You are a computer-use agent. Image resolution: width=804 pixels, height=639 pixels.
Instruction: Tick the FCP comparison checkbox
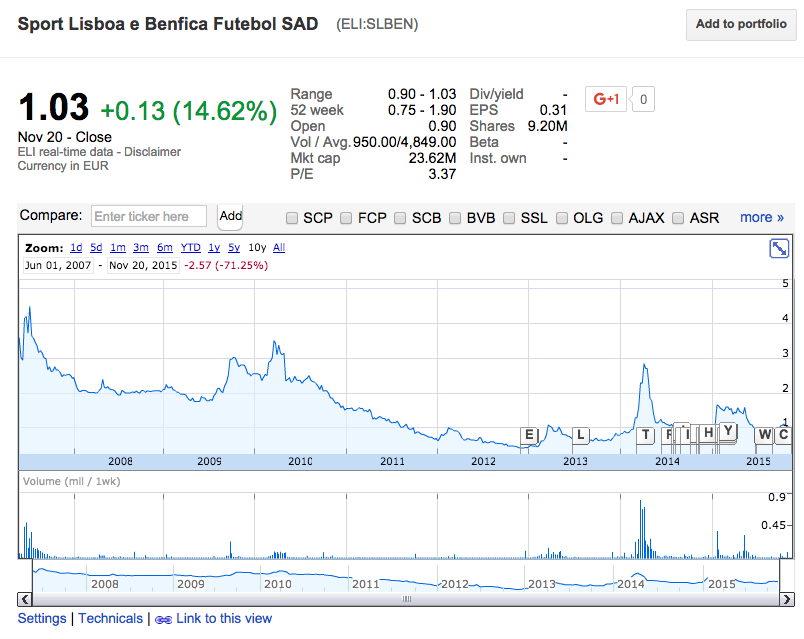[x=346, y=218]
